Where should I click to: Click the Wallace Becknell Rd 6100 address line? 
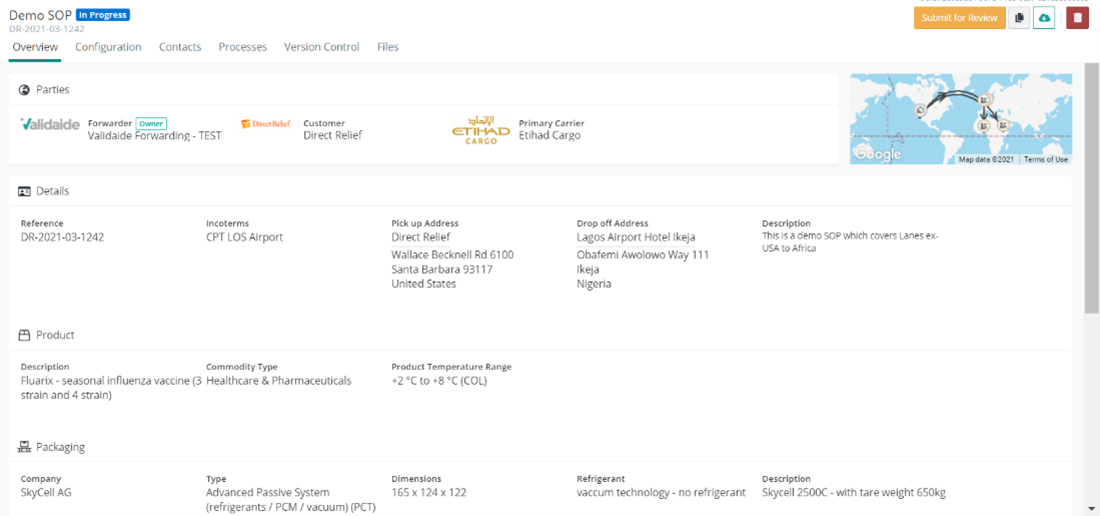[x=452, y=254]
